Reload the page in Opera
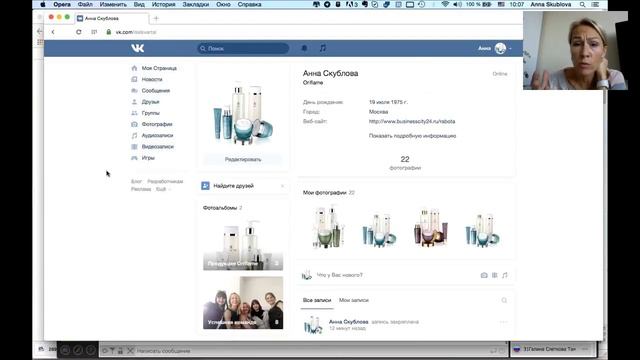This screenshot has height=360, width=640. tap(78, 32)
